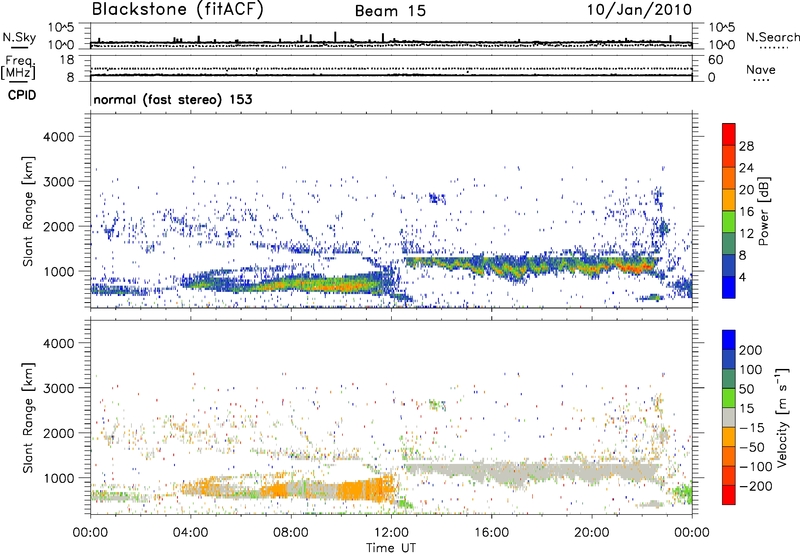Click the '3000' tick of the power panel
The width and height of the screenshot is (800, 554).
tap(59, 182)
